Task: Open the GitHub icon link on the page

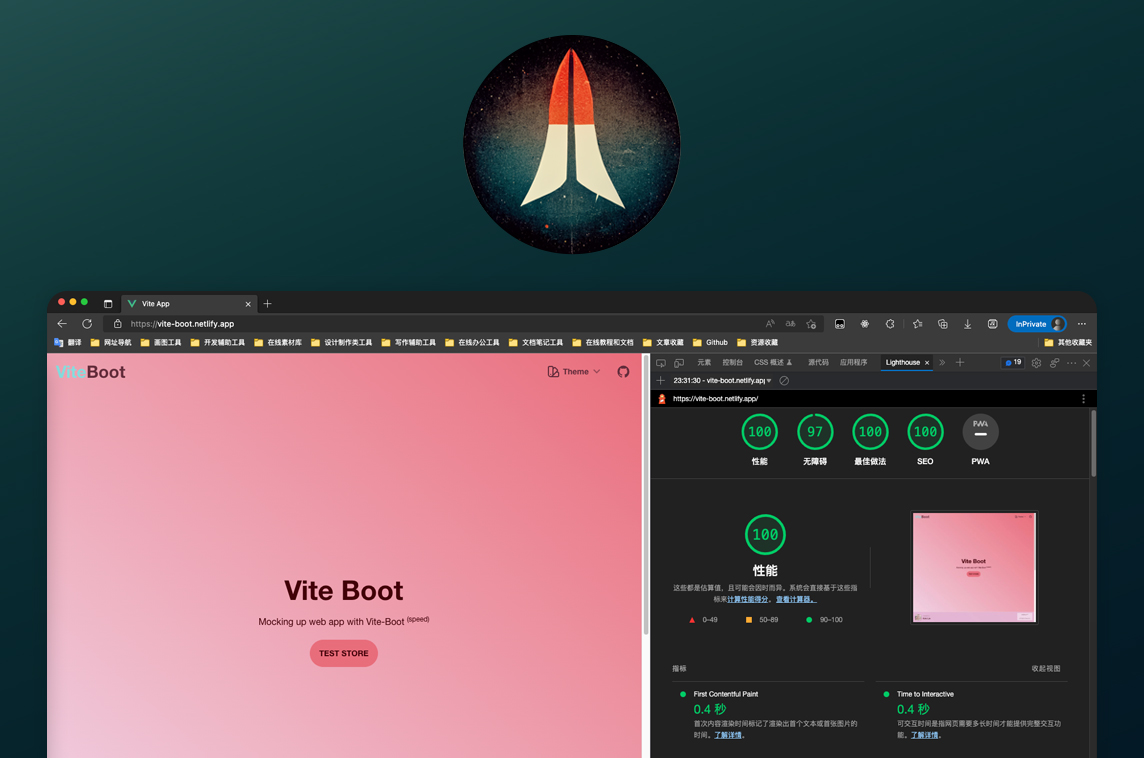Action: click(x=623, y=371)
